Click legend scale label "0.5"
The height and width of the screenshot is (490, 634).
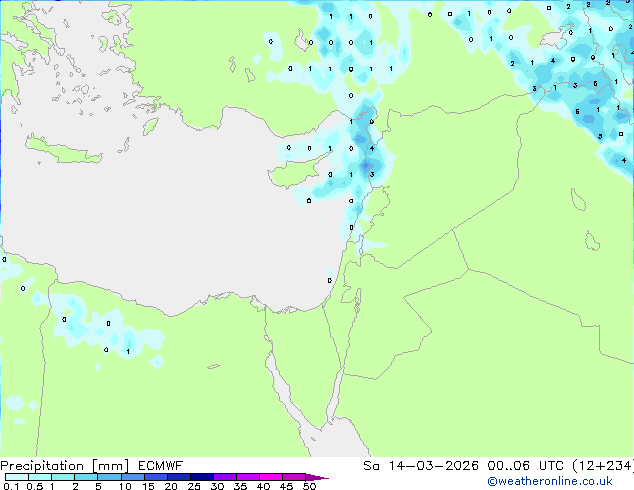point(35,486)
